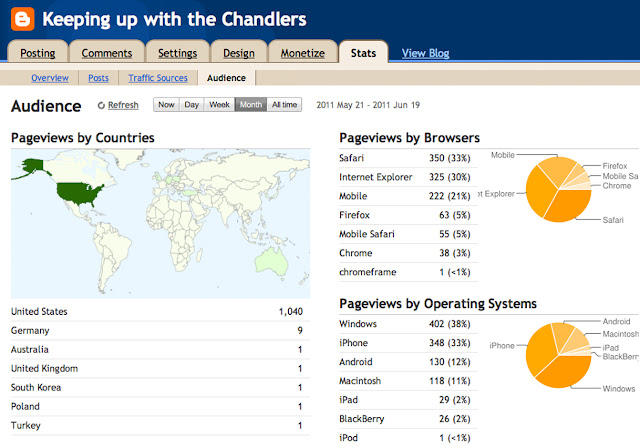Open the Overview stats sub-page
The image size is (640, 447).
50,78
